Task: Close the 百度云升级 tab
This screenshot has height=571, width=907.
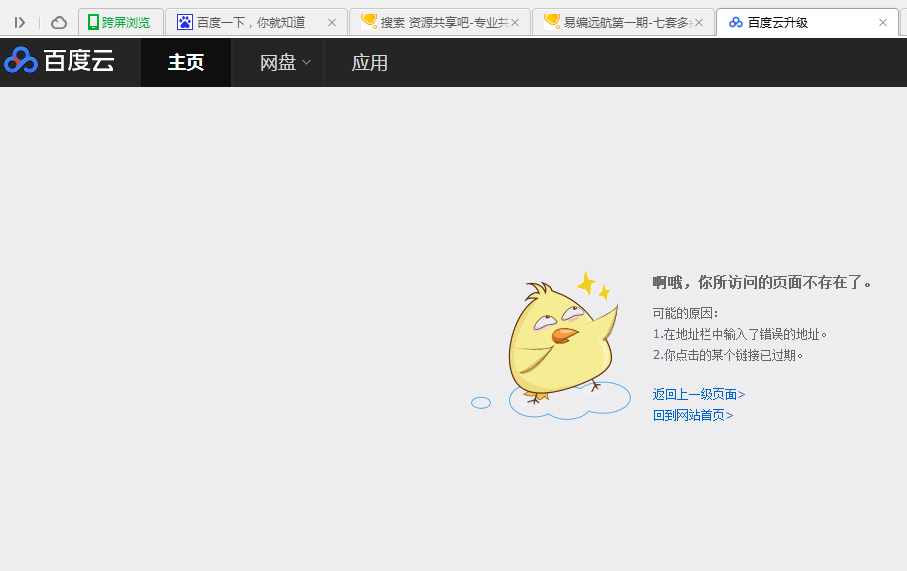Action: pos(883,23)
